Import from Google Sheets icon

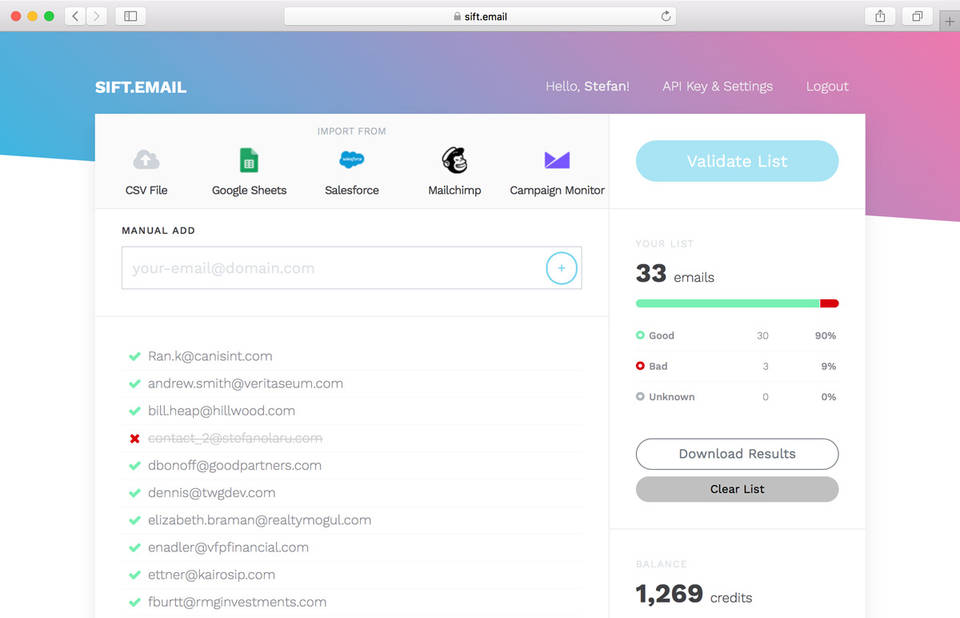(249, 160)
